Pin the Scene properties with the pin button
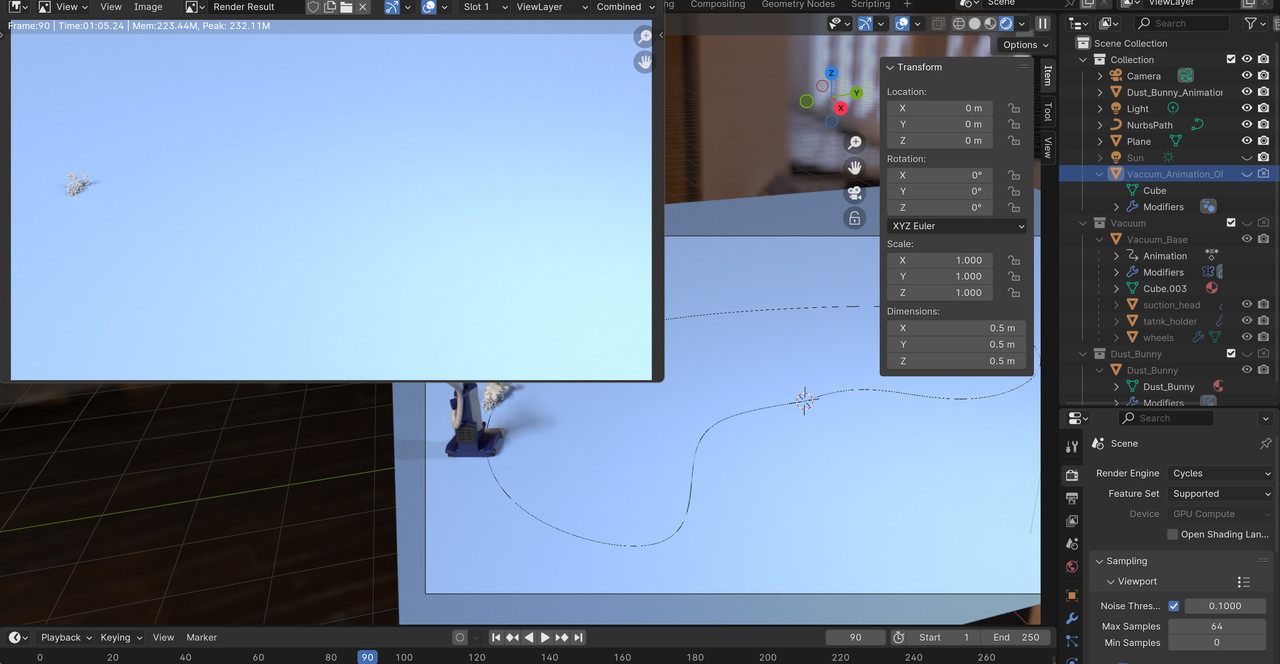The height and width of the screenshot is (664, 1280). pyautogui.click(x=1266, y=443)
